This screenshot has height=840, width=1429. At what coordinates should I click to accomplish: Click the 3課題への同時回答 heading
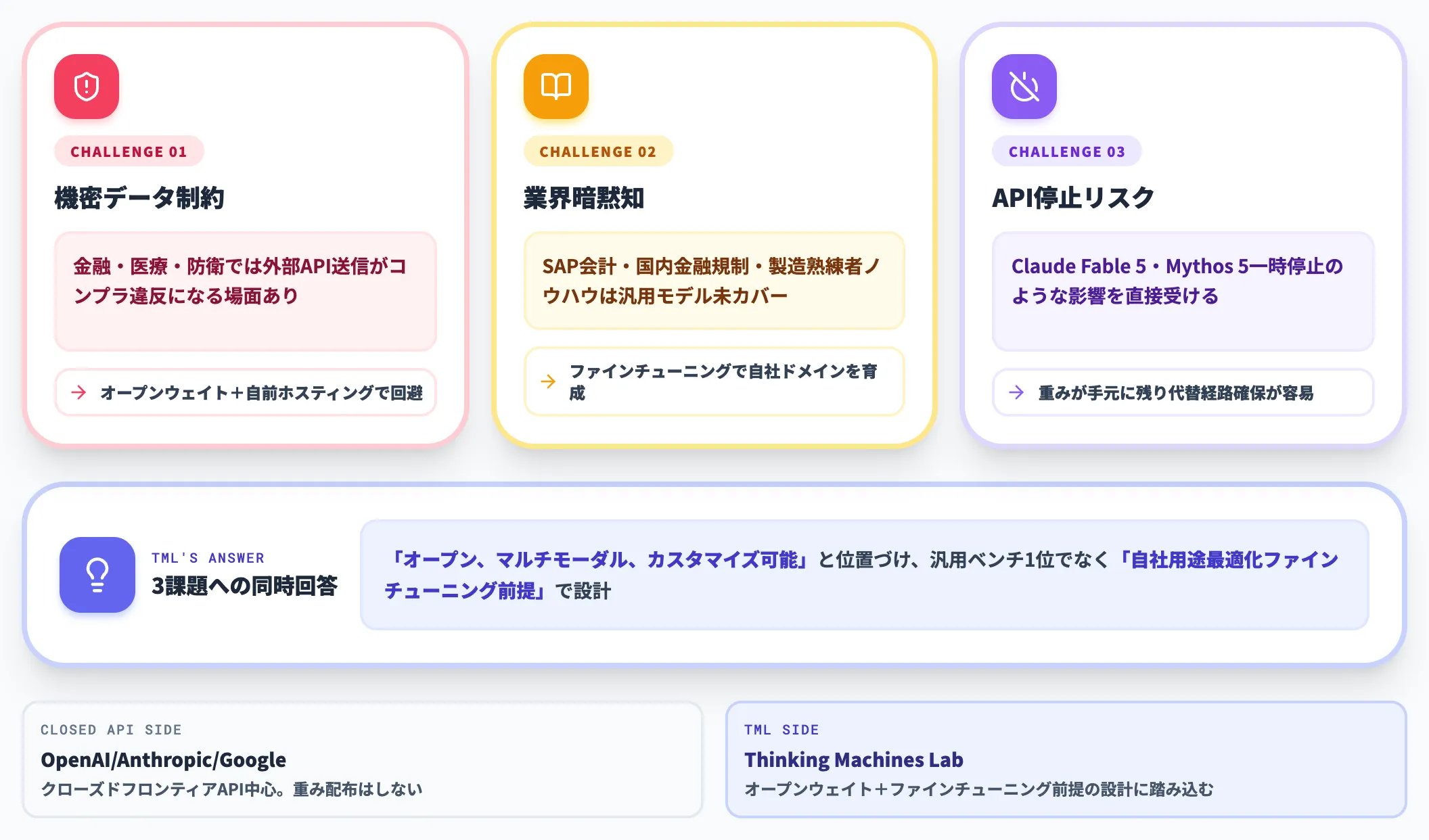(x=244, y=586)
